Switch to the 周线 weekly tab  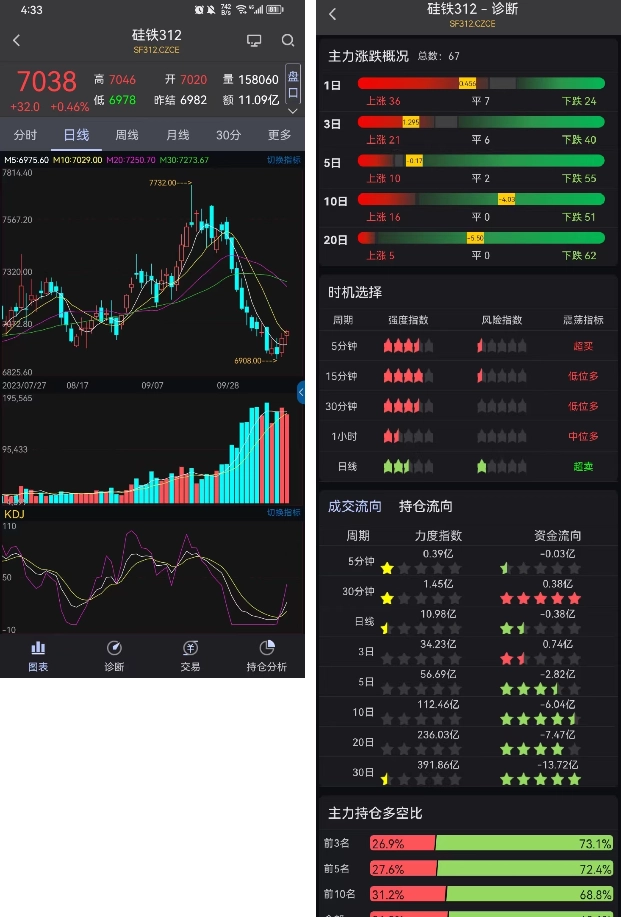[127, 135]
